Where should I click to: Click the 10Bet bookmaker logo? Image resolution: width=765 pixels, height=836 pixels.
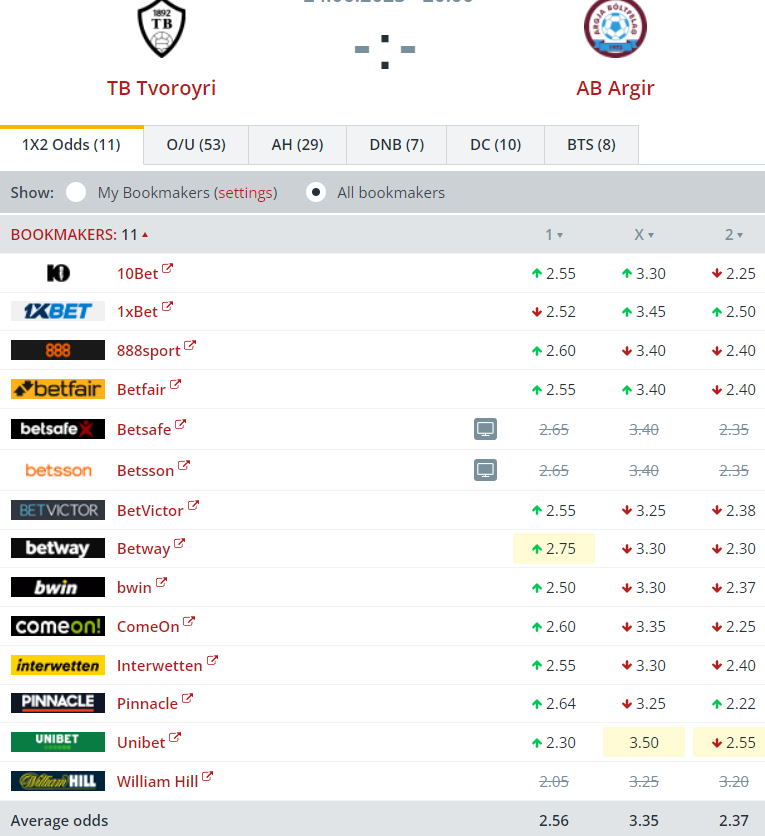click(x=58, y=273)
